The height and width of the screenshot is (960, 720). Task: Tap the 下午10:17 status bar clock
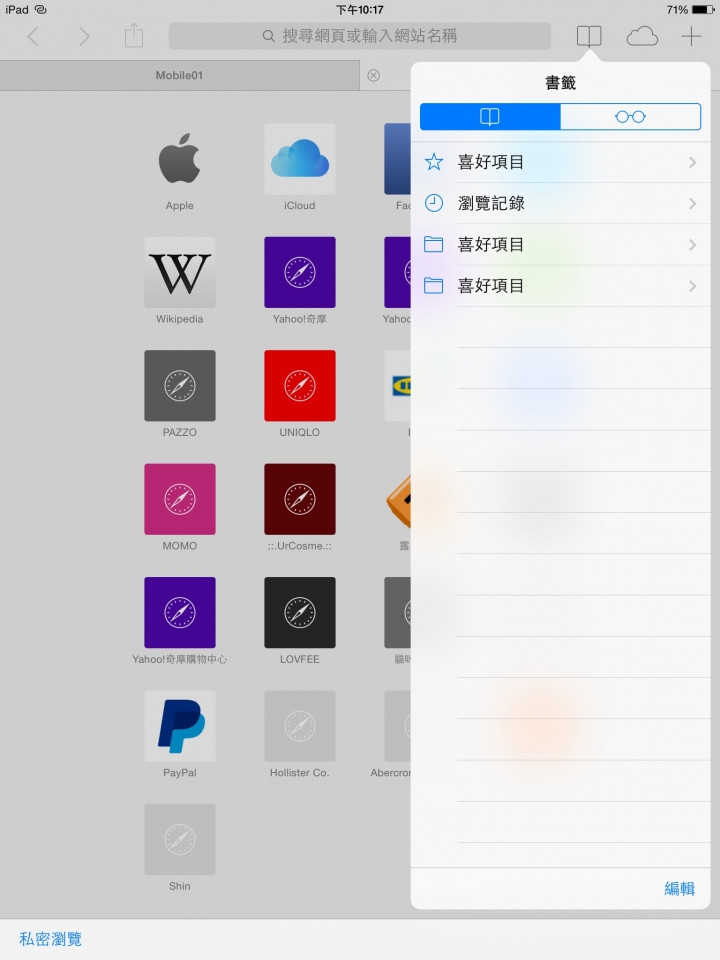tap(360, 10)
